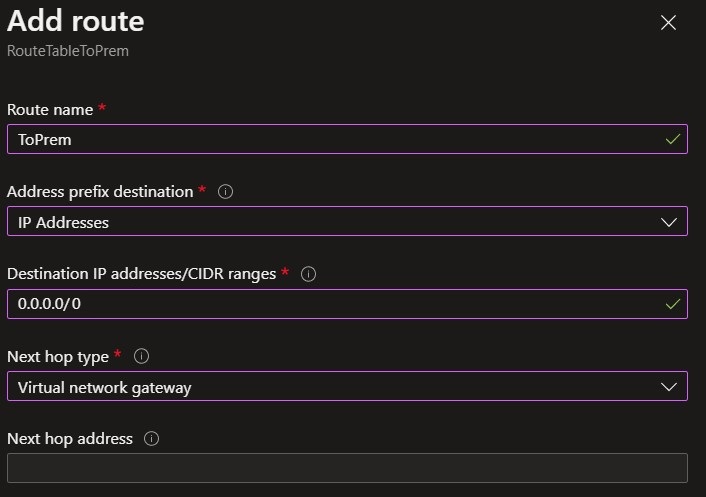Click green checkmark in Route name field
This screenshot has height=497, width=706.
pyautogui.click(x=673, y=139)
